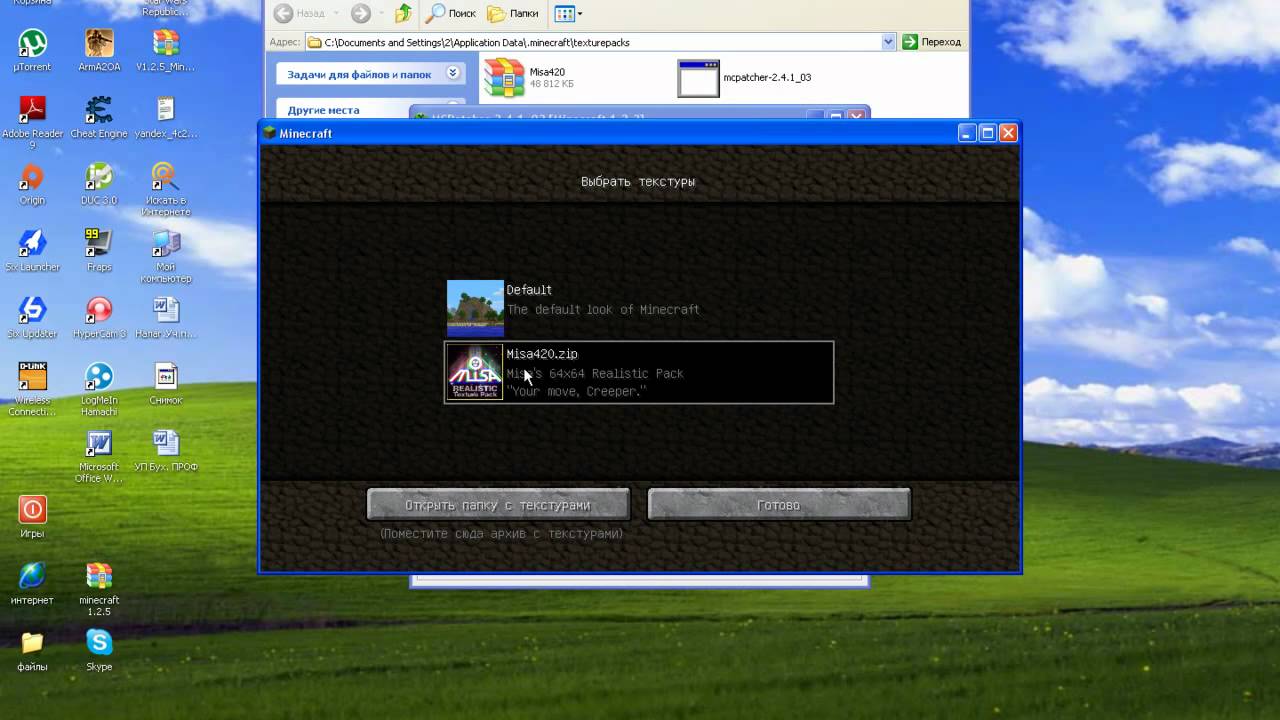This screenshot has height=720, width=1280.
Task: Launch the HyperCam 3 desktop shortcut
Action: point(99,318)
